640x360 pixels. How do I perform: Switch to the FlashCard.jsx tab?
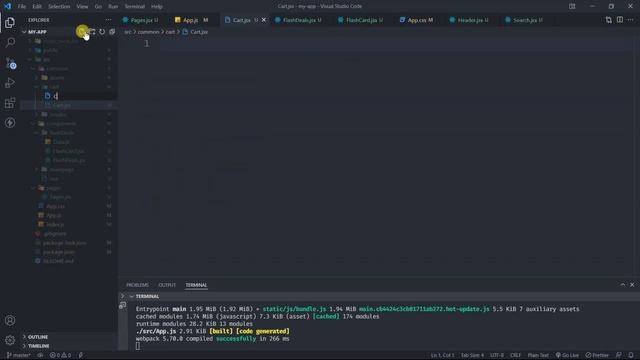coord(361,20)
